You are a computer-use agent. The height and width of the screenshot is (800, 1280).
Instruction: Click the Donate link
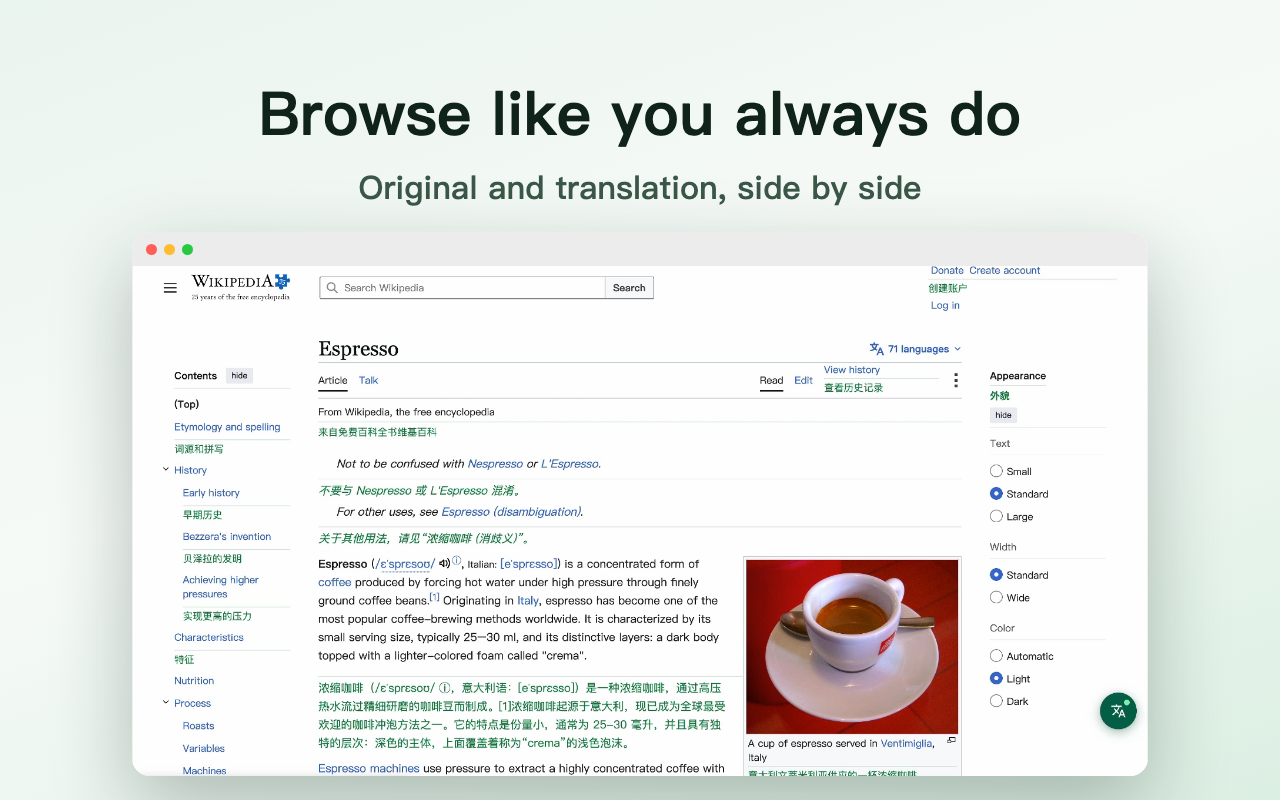click(947, 271)
